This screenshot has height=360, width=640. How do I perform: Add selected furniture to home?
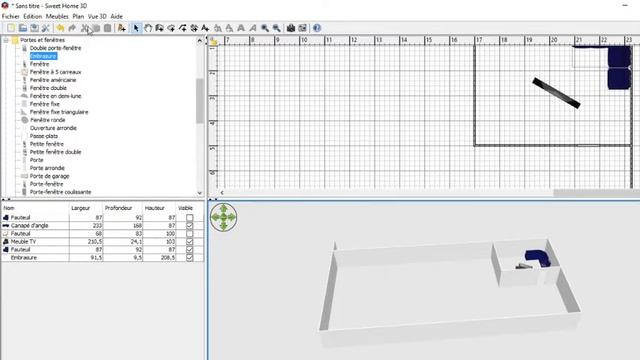point(122,28)
